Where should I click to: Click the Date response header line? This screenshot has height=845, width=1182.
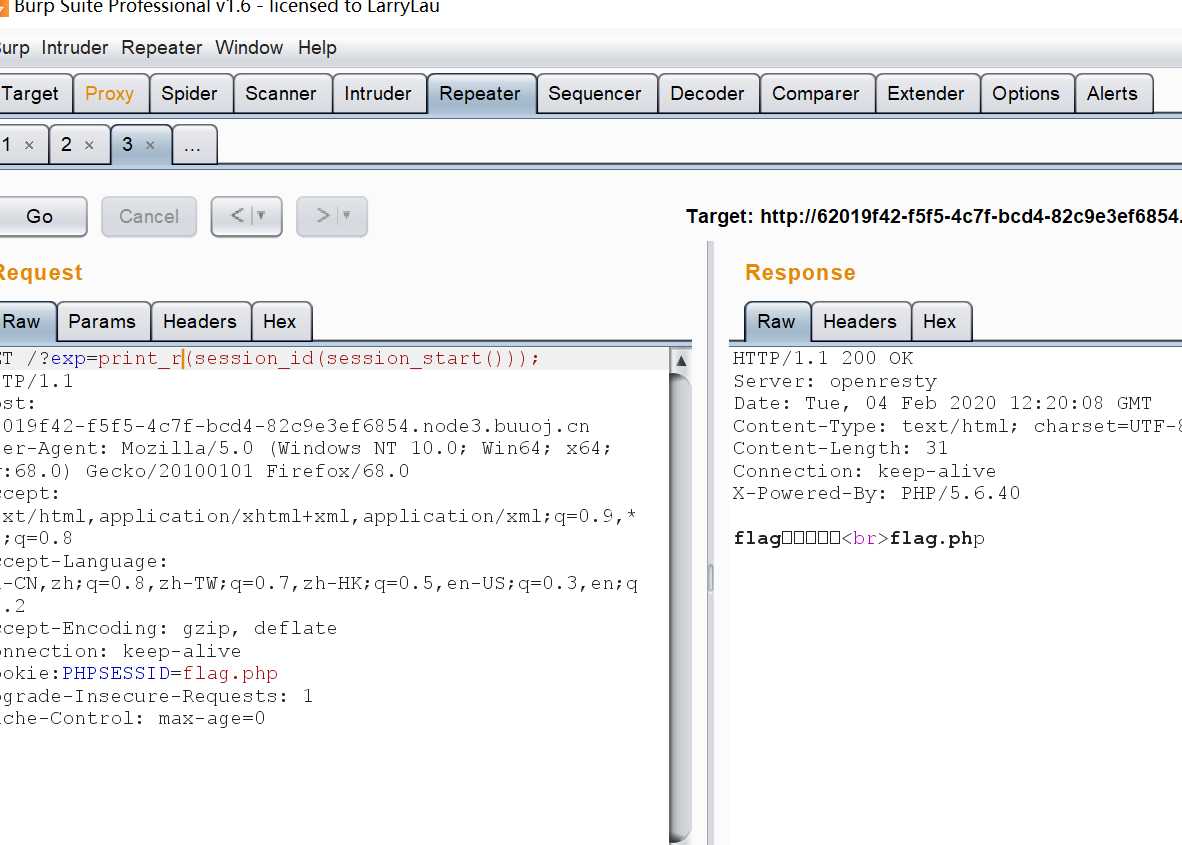coord(942,403)
